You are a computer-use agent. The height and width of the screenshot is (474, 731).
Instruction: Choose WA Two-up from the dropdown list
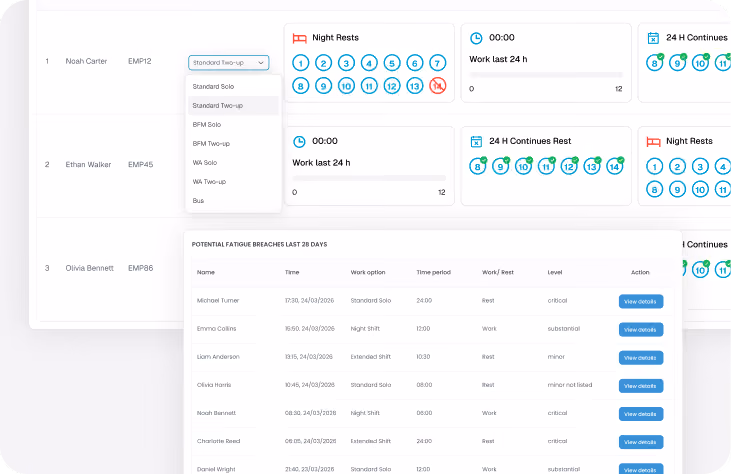233,182
